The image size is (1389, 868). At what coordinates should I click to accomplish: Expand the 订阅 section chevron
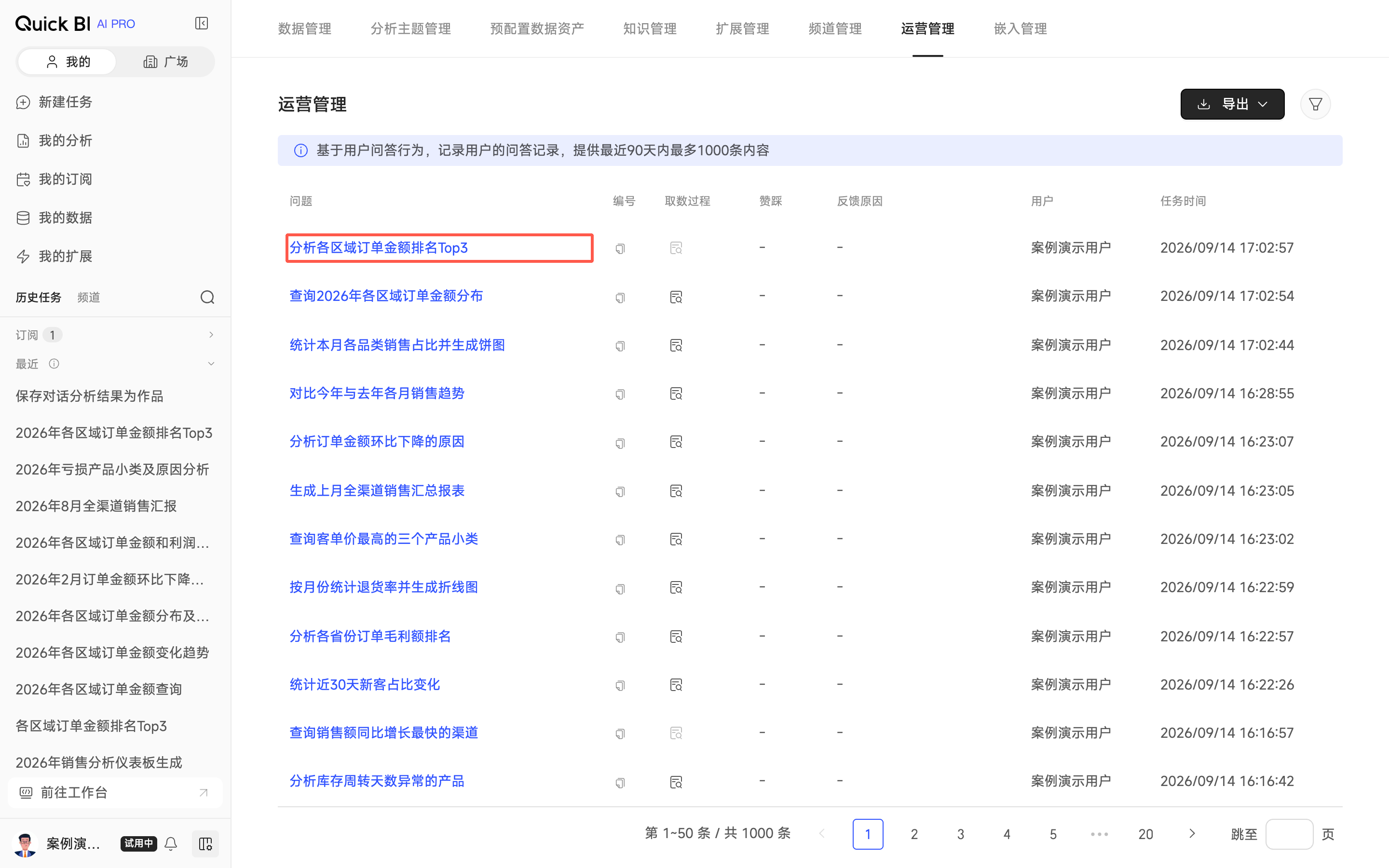[211, 335]
